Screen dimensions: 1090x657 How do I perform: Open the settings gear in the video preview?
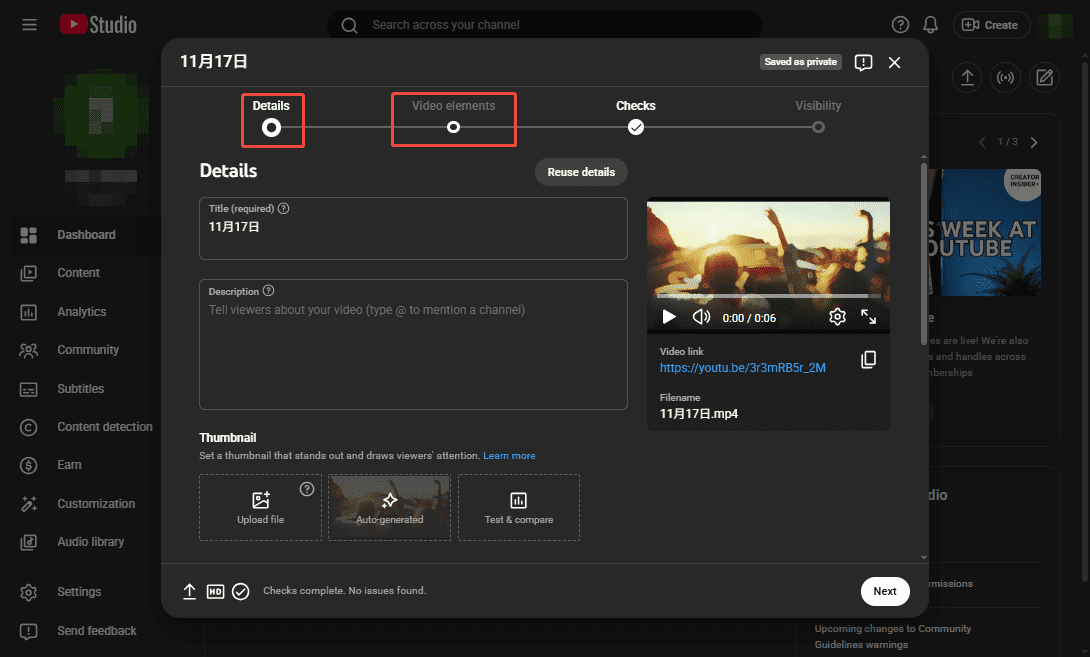837,316
